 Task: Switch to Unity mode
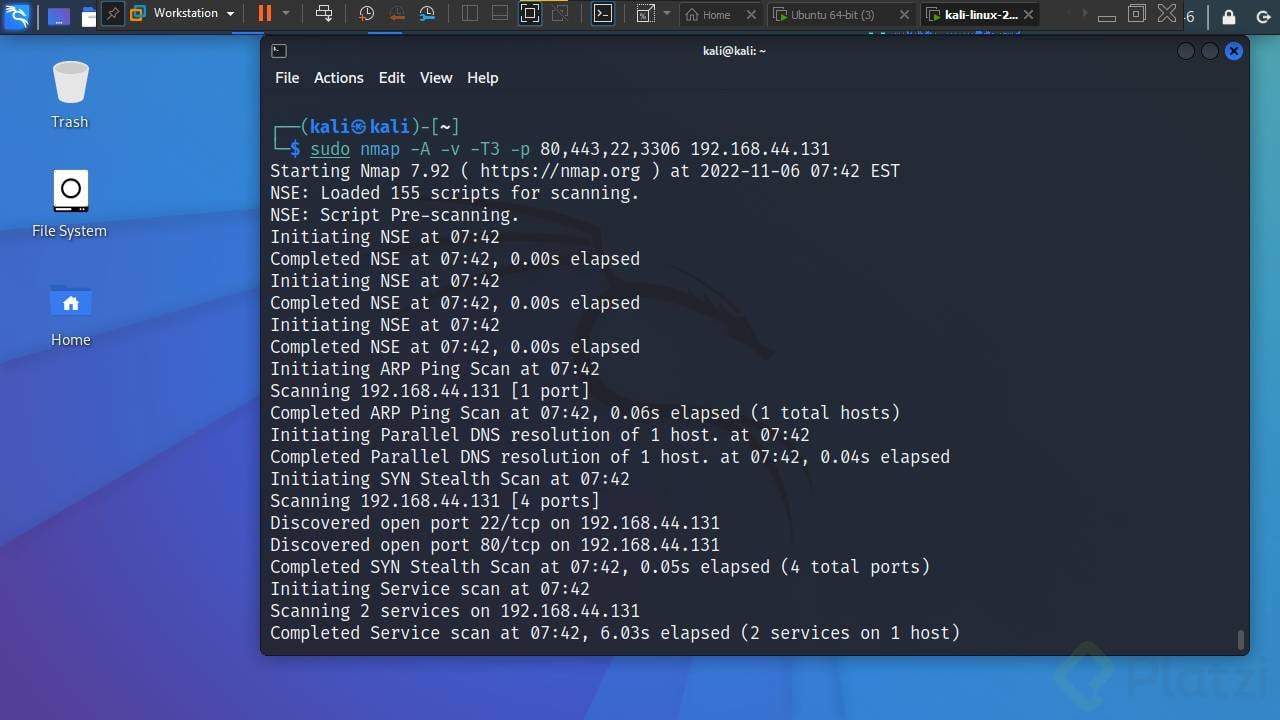(560, 13)
